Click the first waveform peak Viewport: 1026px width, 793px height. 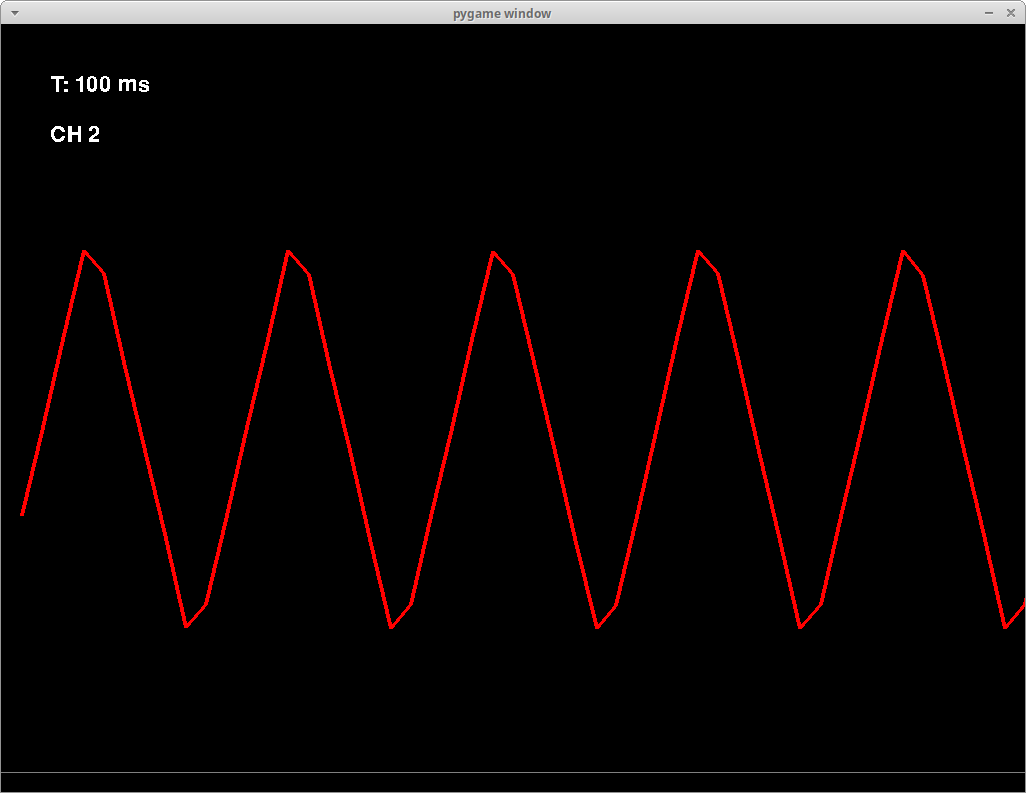[x=84, y=251]
